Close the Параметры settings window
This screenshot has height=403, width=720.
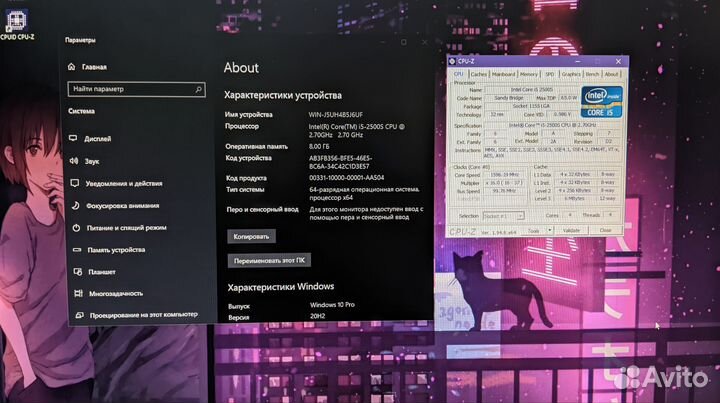click(x=425, y=42)
